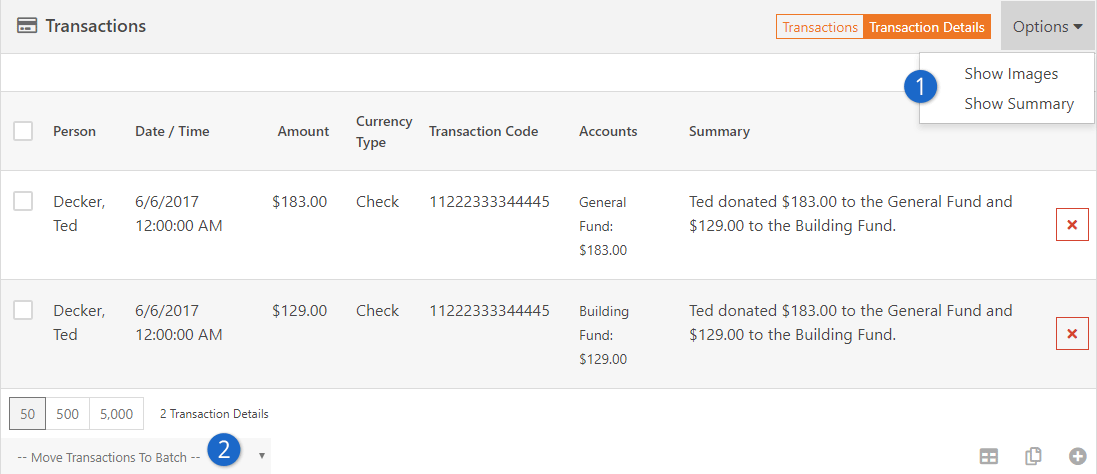
Task: Click the copy pages icon at bottom
Action: click(1033, 456)
